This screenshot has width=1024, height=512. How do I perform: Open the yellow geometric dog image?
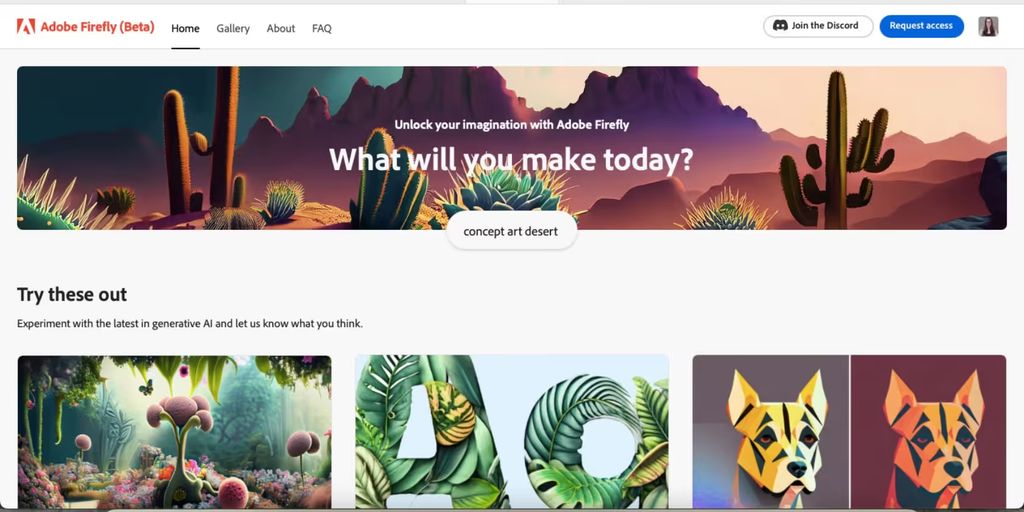click(x=771, y=432)
